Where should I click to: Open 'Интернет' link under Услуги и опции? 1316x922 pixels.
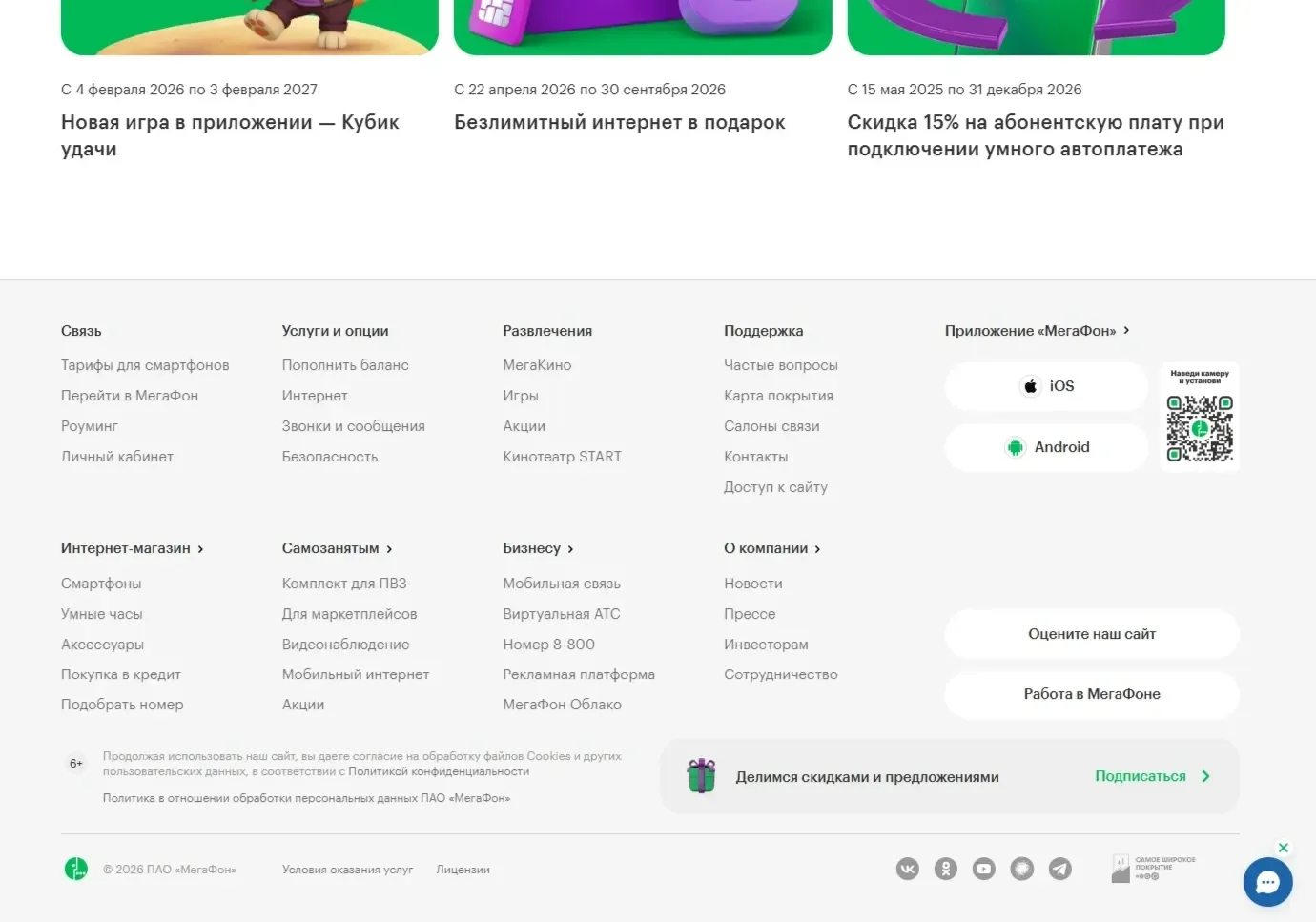point(315,396)
